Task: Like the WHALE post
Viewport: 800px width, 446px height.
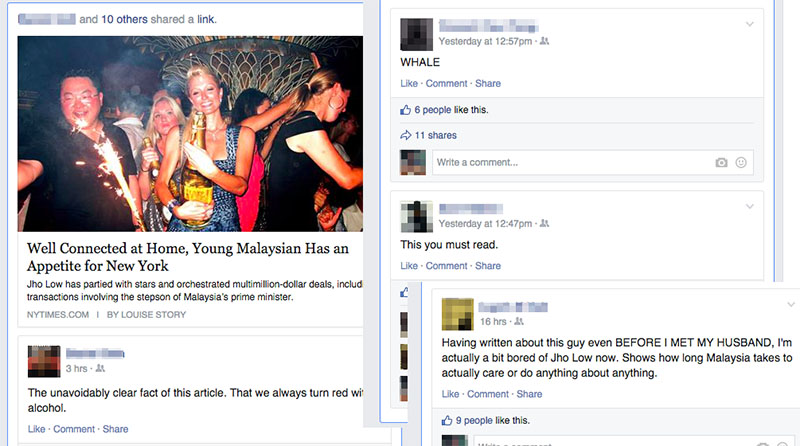Action: click(x=409, y=83)
